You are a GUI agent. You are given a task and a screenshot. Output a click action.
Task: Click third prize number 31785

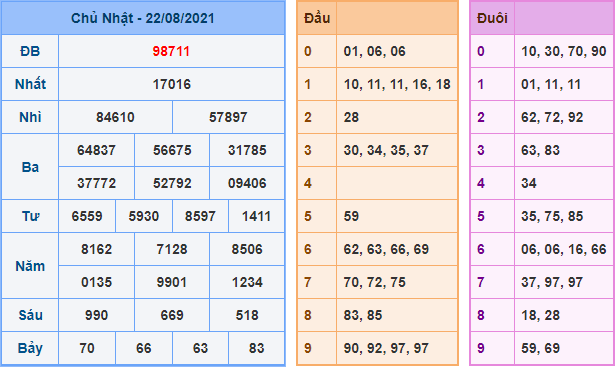click(x=247, y=150)
